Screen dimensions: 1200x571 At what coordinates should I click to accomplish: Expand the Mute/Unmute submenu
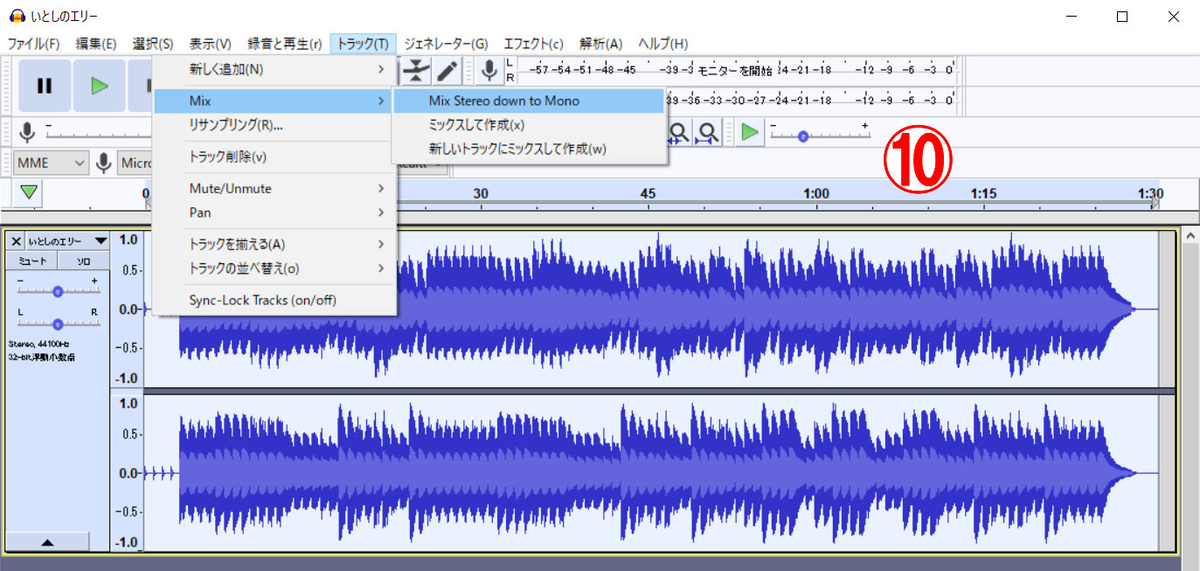(x=275, y=189)
